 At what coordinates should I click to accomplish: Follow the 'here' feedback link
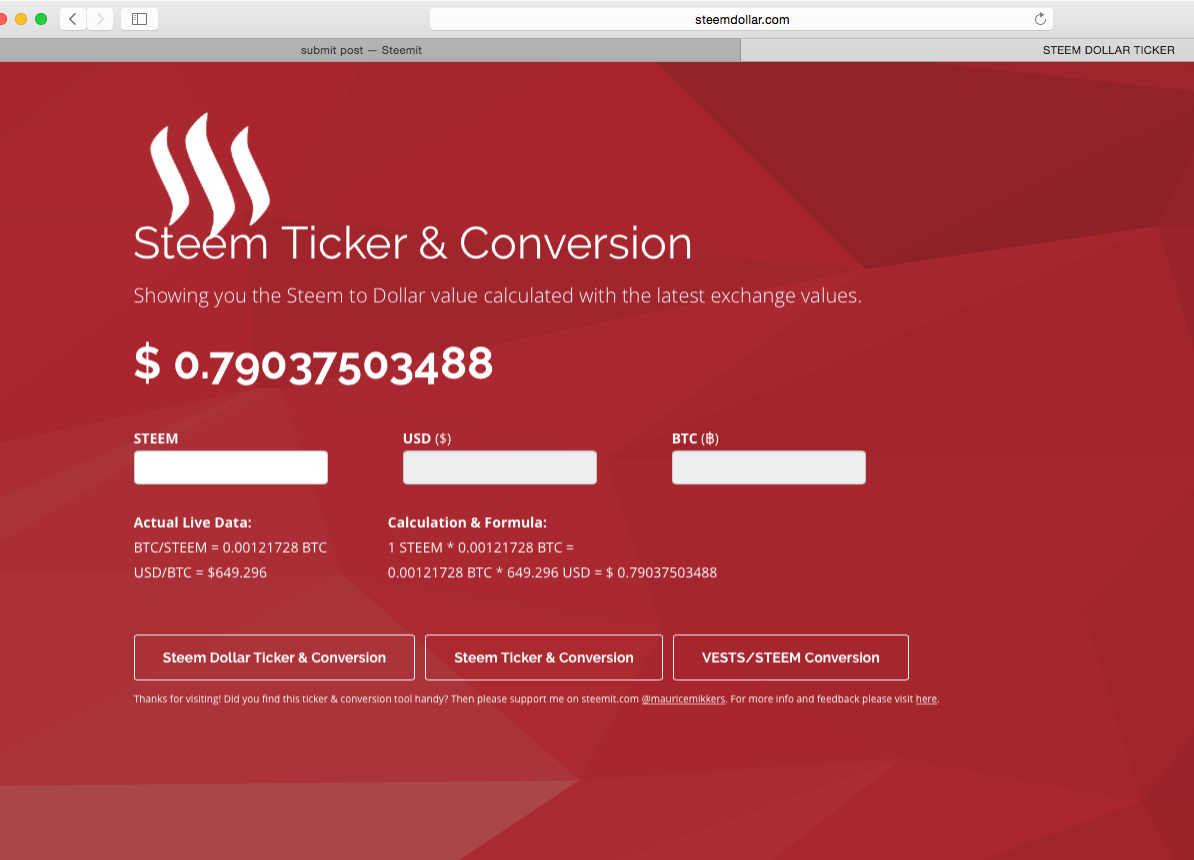[926, 699]
